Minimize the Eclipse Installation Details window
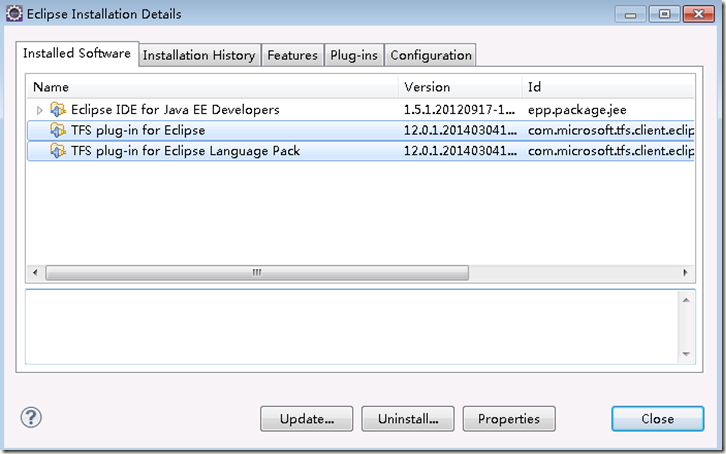 point(630,14)
